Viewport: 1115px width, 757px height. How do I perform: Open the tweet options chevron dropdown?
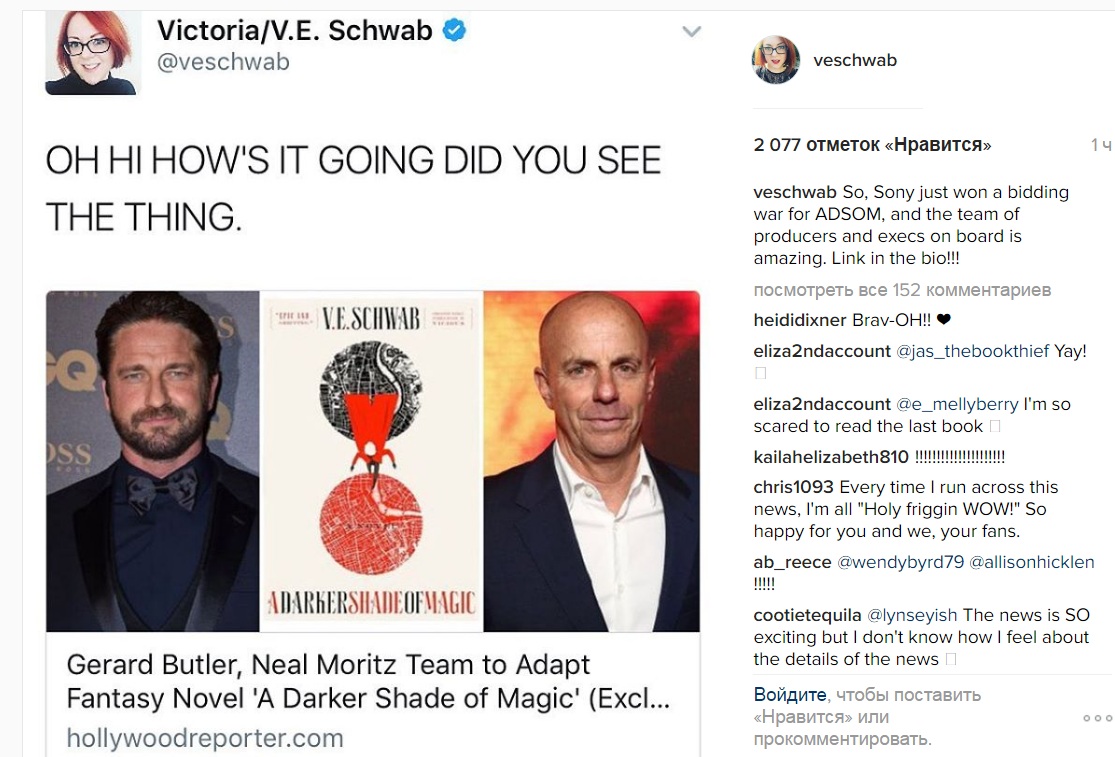point(691,32)
